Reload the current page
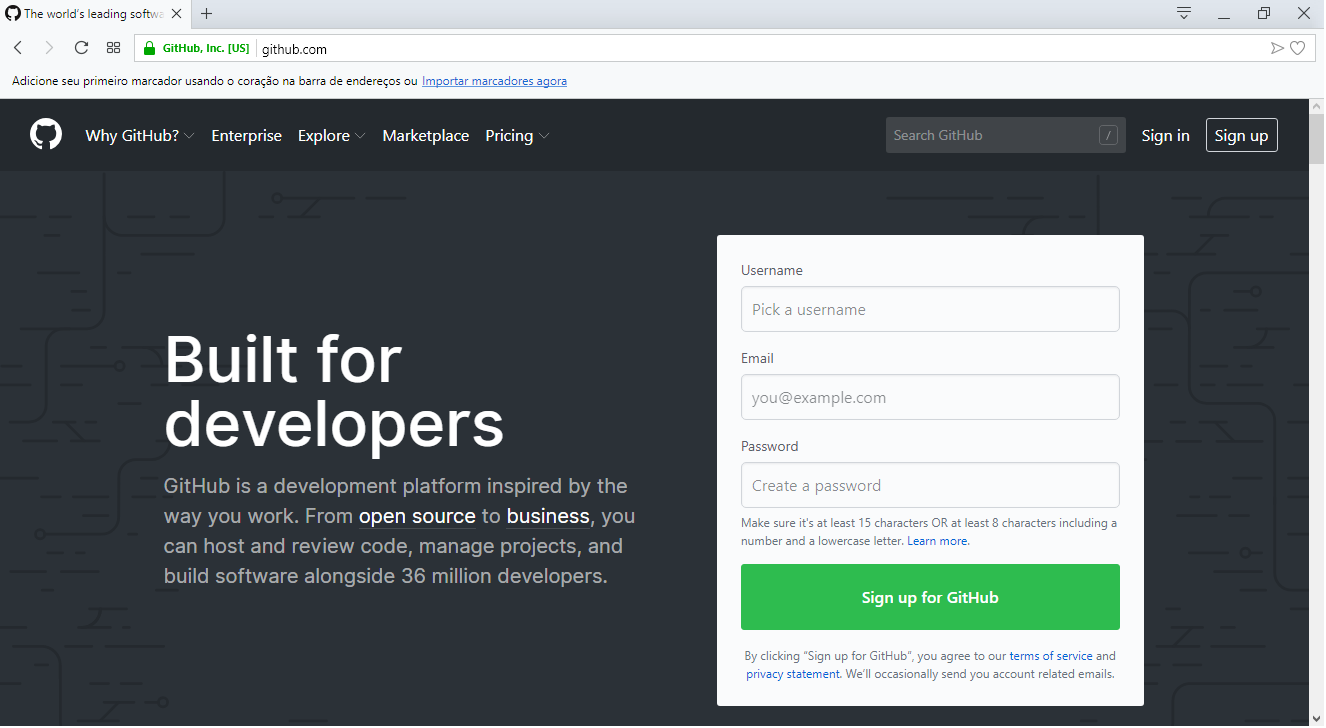 [80, 47]
